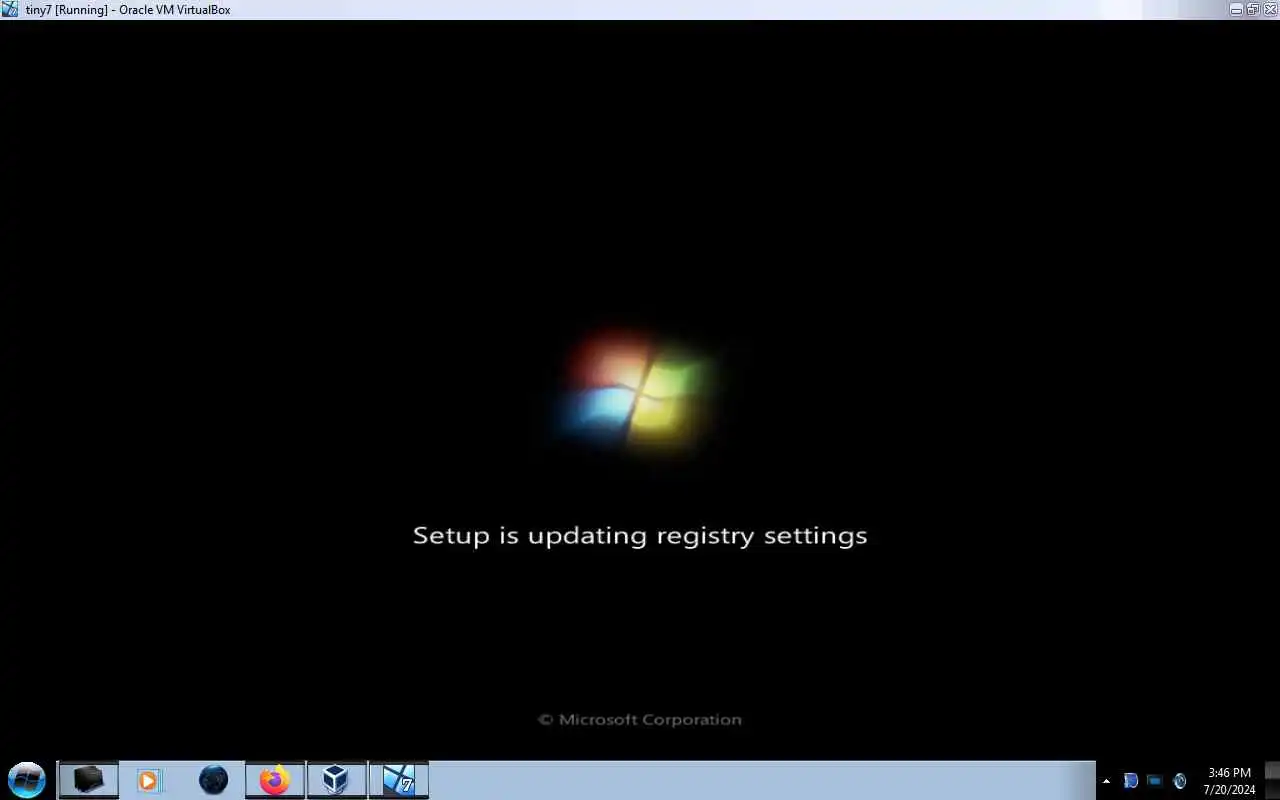Restore down the tiny7 VirtualBox window
Viewport: 1280px width, 800px height.
(1252, 9)
